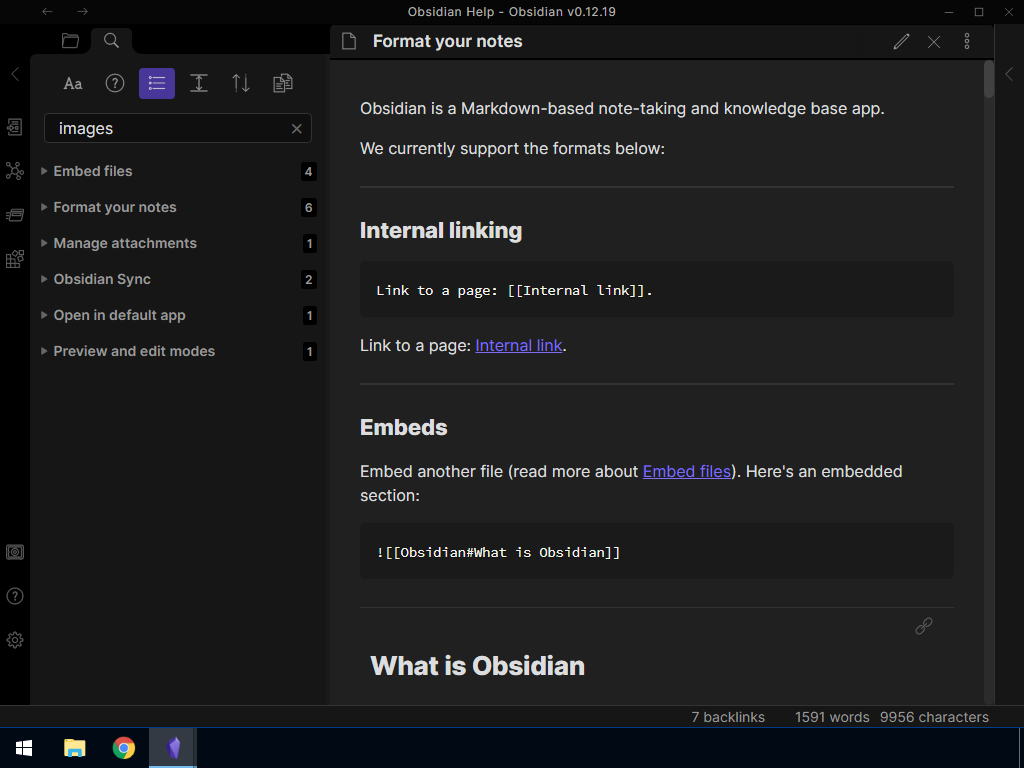Click the Format your notes pane title

point(447,41)
